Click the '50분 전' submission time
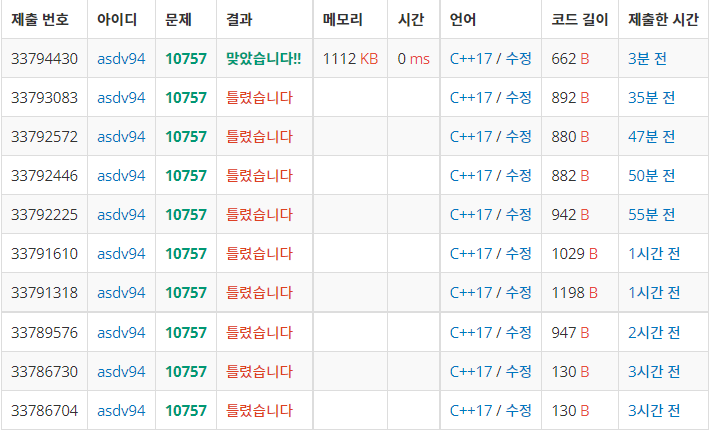This screenshot has height=432, width=718. pyautogui.click(x=651, y=175)
